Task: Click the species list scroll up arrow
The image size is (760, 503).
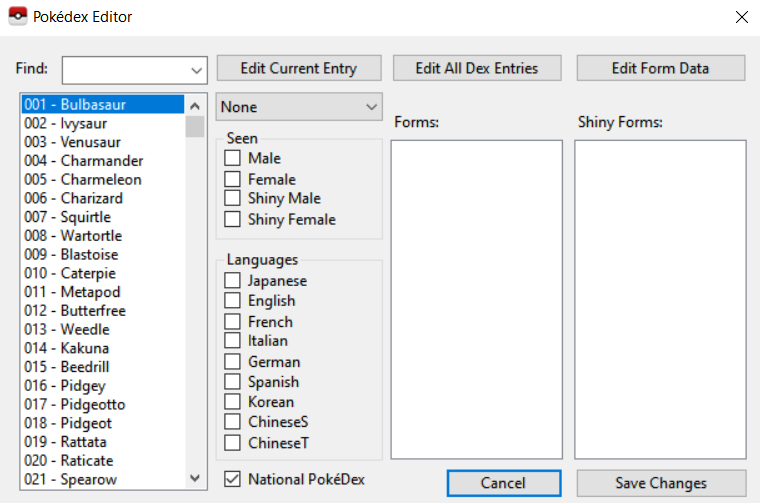Action: point(195,105)
